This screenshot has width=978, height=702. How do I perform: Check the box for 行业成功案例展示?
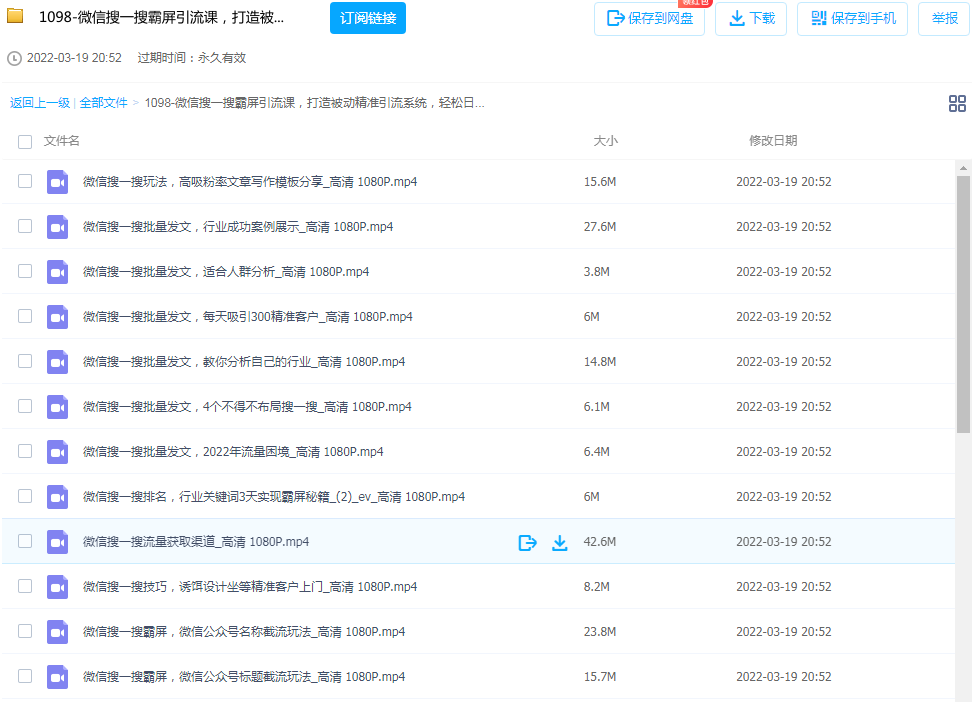point(25,226)
